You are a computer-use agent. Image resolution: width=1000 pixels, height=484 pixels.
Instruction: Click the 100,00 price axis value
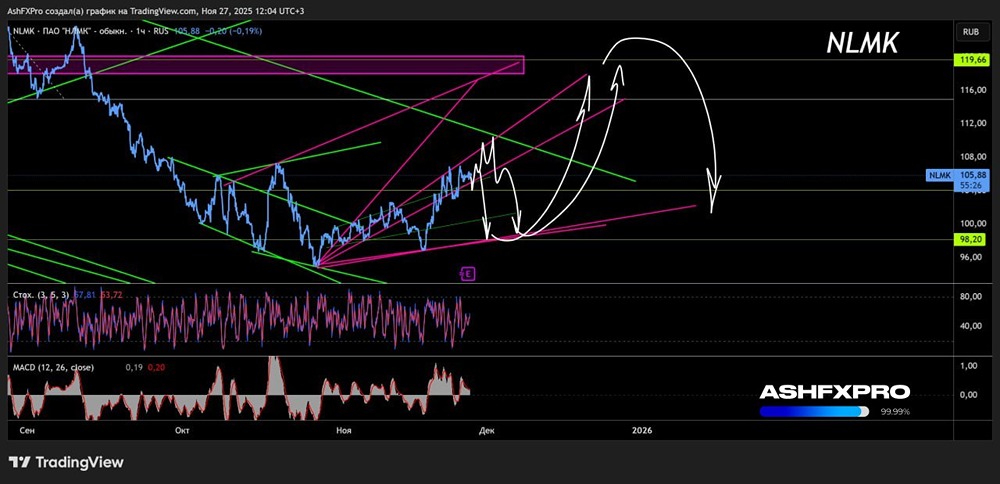click(973, 223)
